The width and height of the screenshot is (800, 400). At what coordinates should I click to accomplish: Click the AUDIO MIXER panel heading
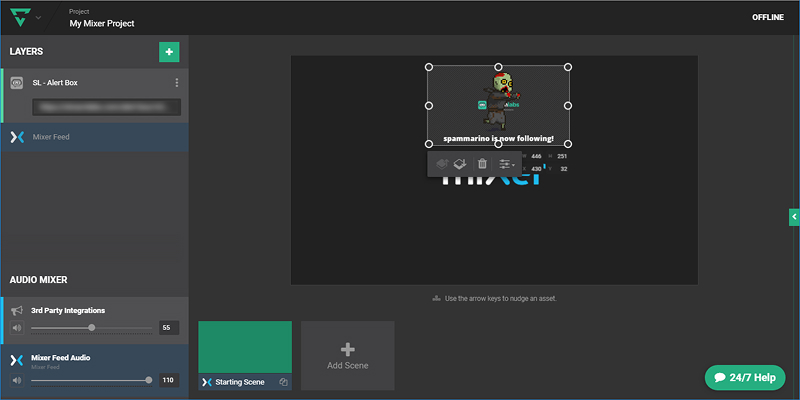[x=38, y=280]
